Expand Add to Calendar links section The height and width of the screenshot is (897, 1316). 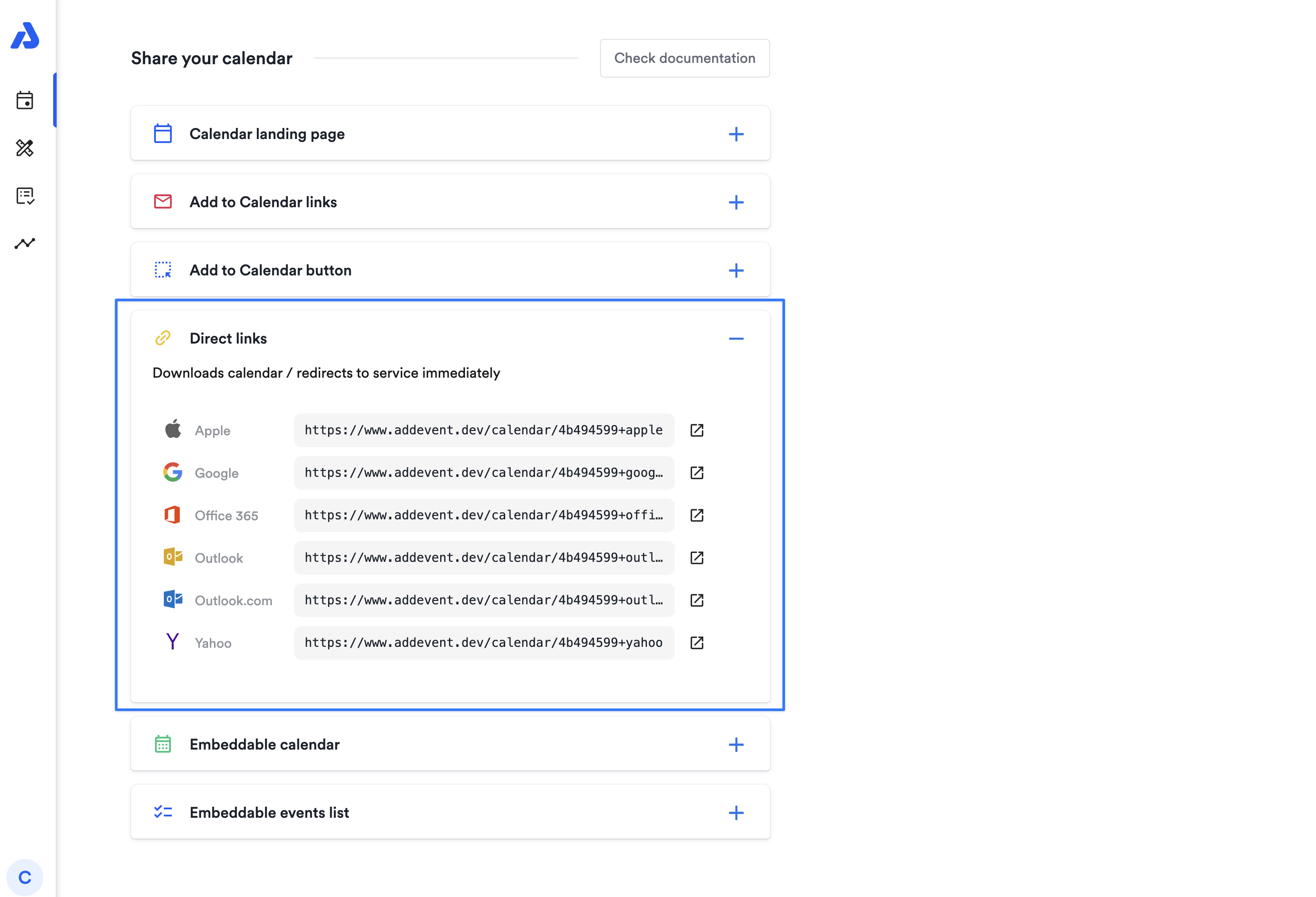[735, 202]
